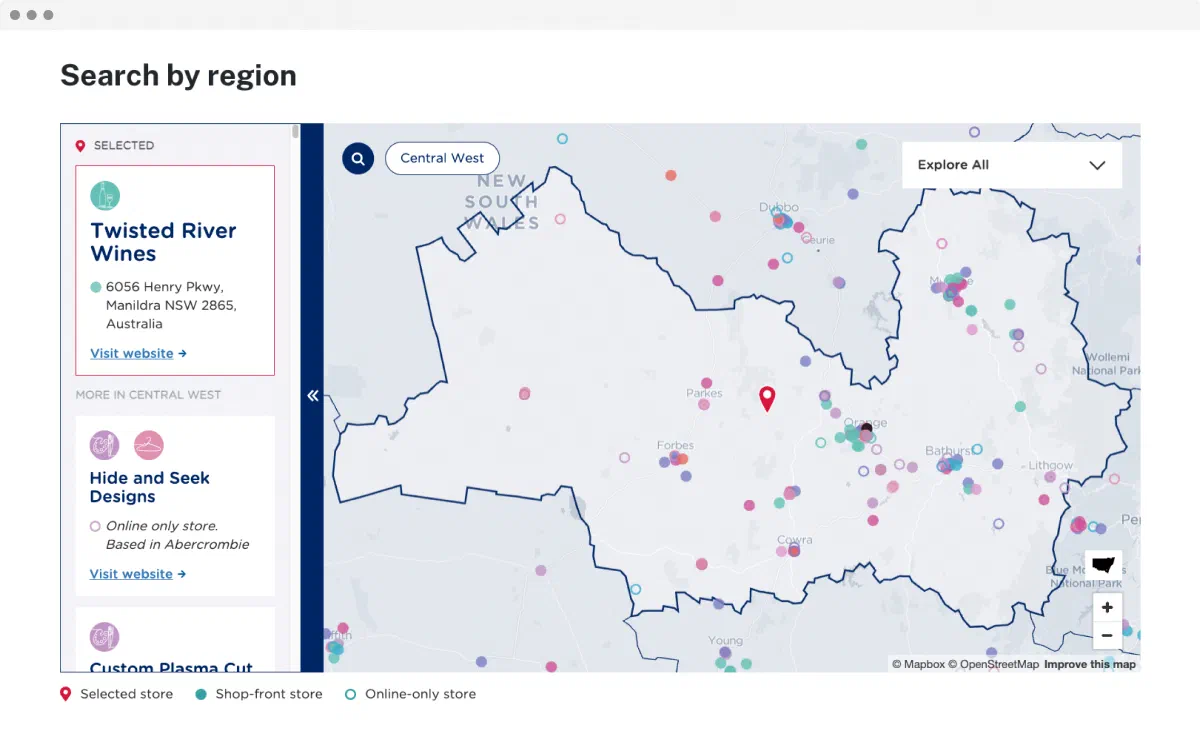Click the Explore All chevron arrow
This screenshot has width=1200, height=730.
1097,165
